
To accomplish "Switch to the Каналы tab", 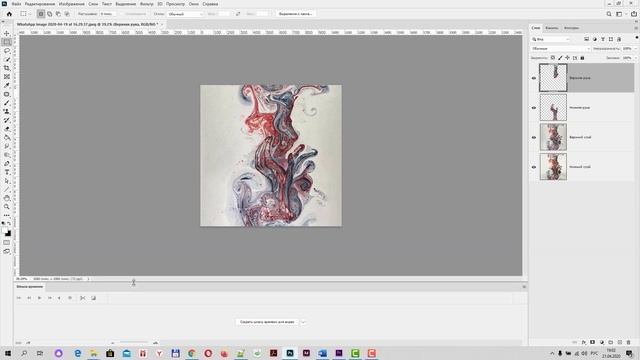I will coord(551,28).
